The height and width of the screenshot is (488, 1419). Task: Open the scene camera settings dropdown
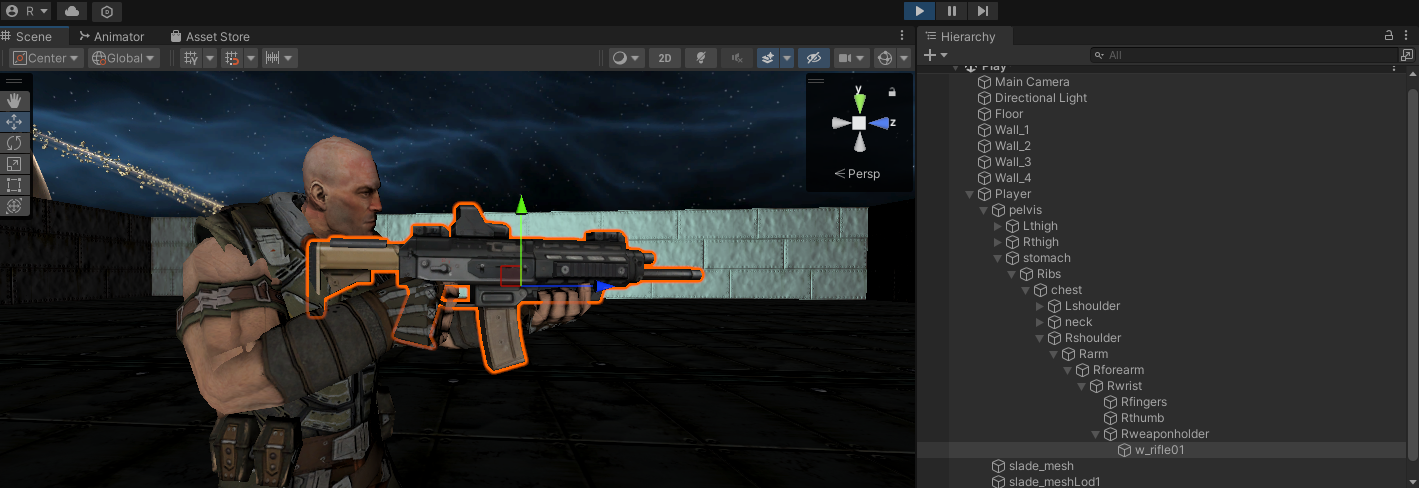point(851,58)
